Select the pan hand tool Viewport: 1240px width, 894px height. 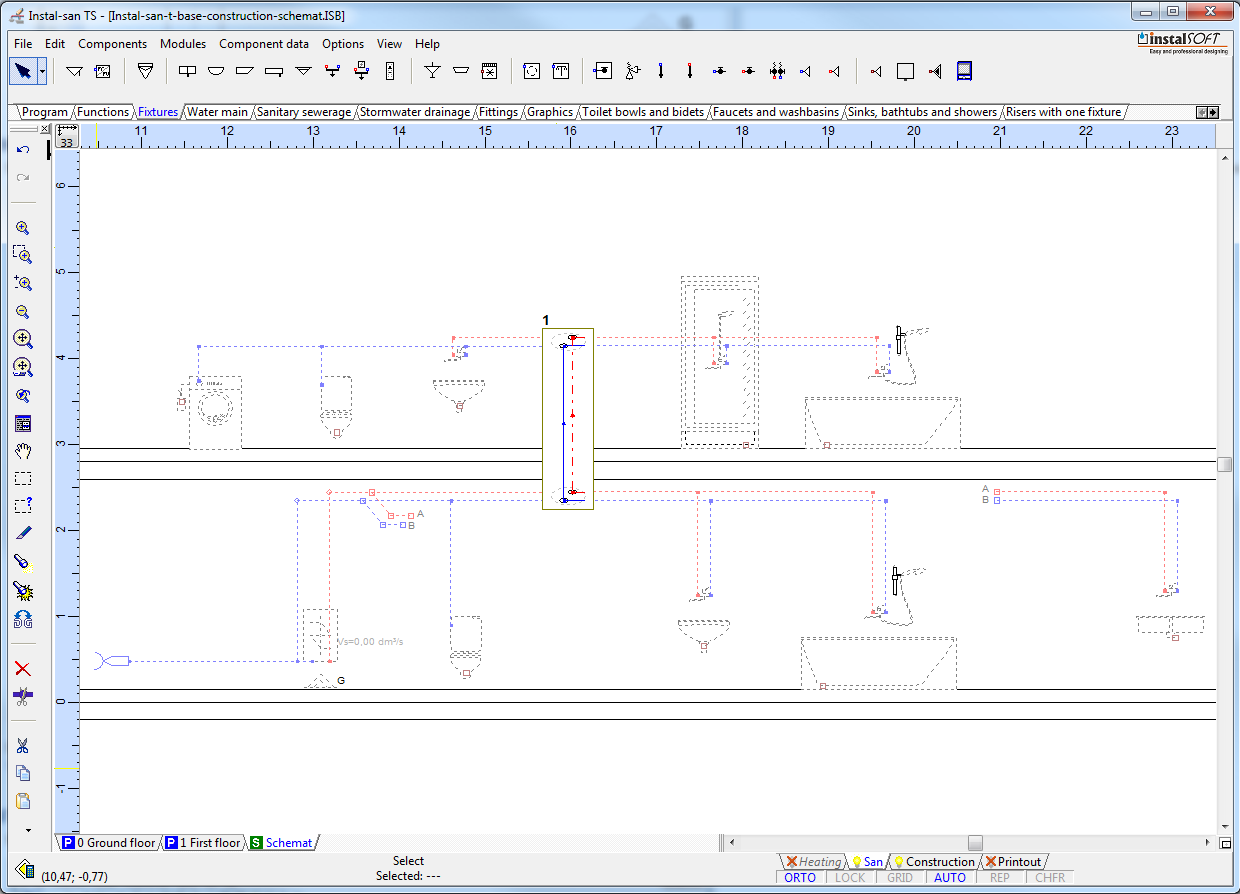click(23, 451)
